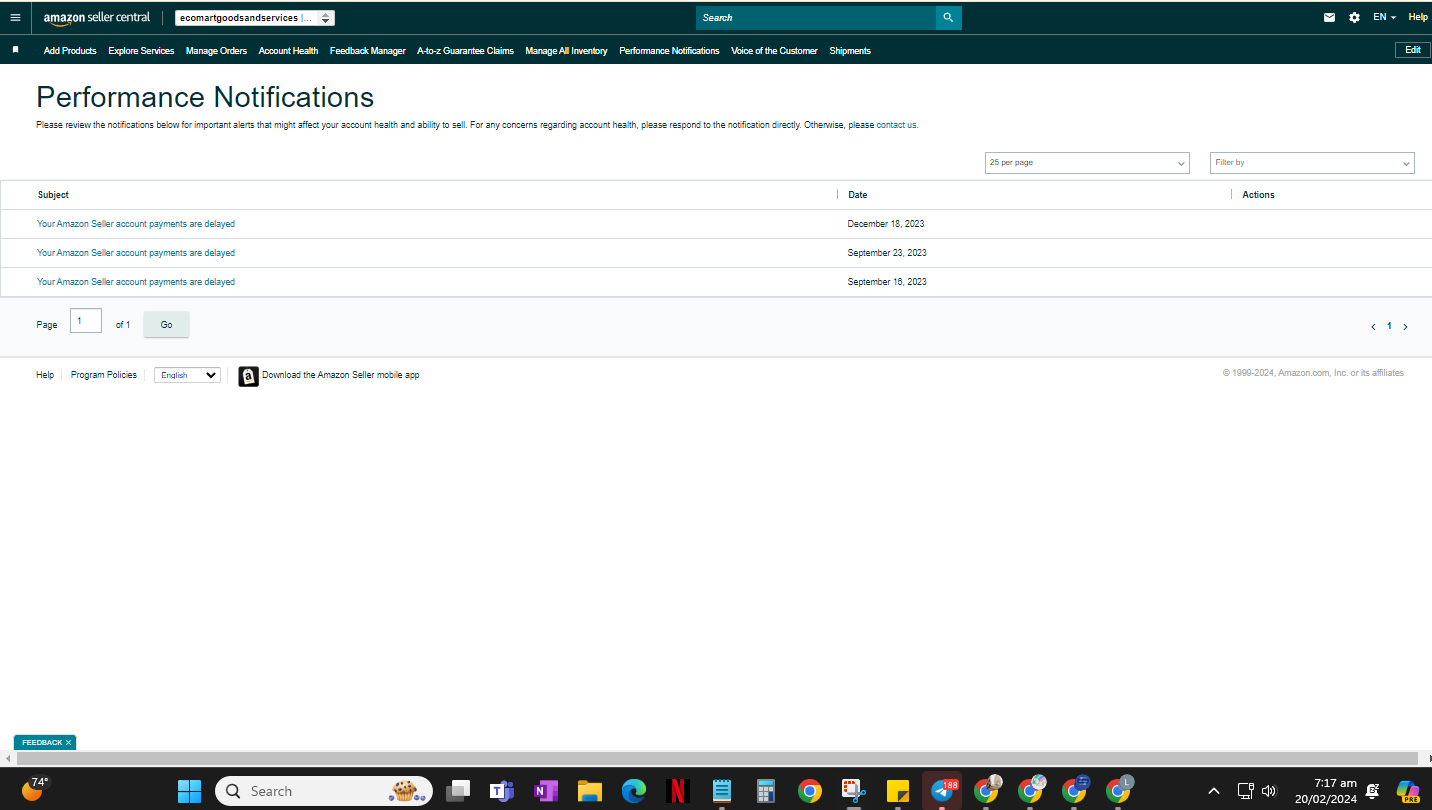Image resolution: width=1432 pixels, height=810 pixels.
Task: Click the horizontal scrollbar at page bottom
Action: [715, 759]
